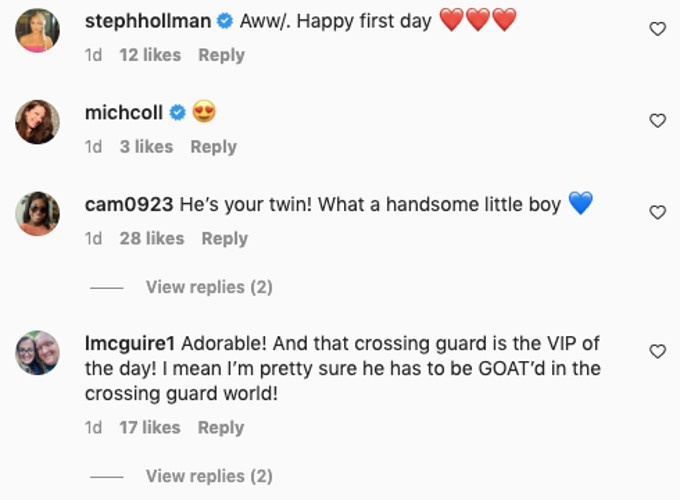The image size is (680, 500).
Task: Open the stephhollman username link
Action: [x=148, y=21]
